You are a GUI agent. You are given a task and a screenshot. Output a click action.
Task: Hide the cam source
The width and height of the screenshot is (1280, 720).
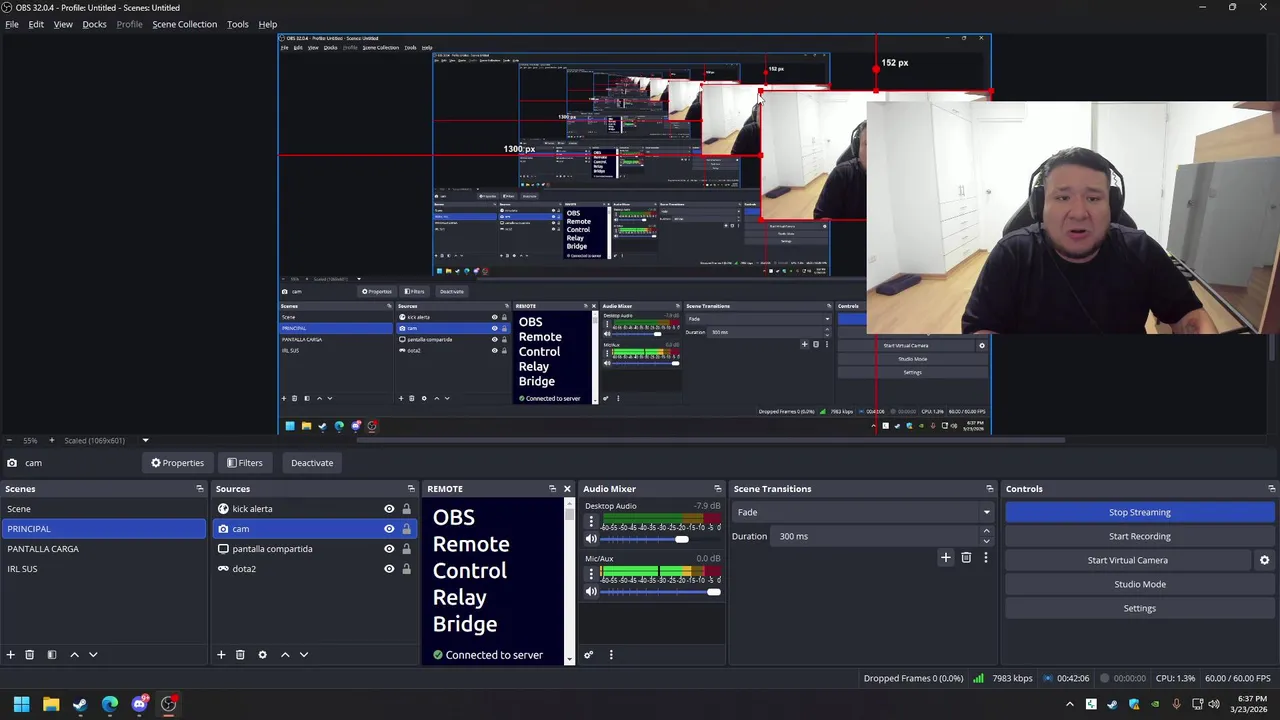click(x=389, y=529)
